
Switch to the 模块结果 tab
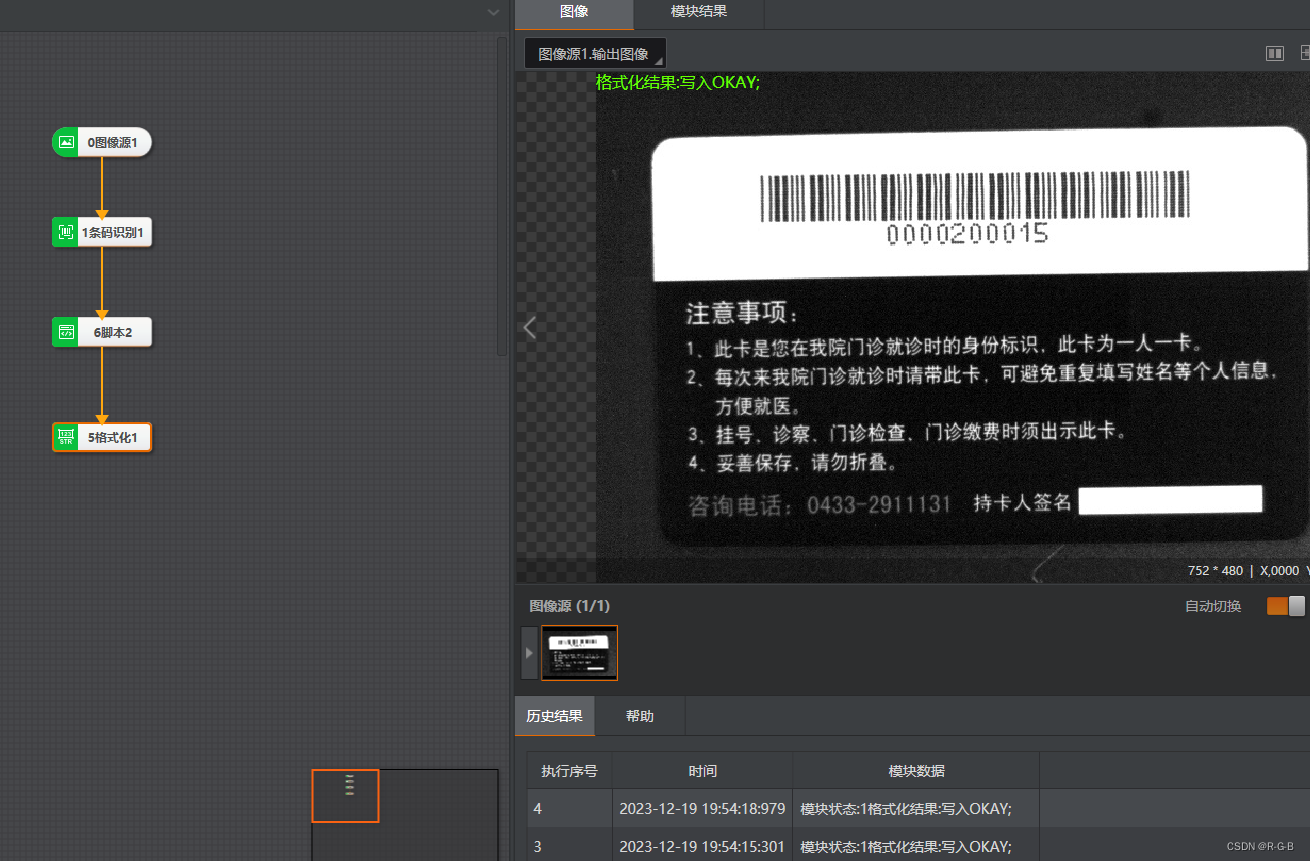699,12
